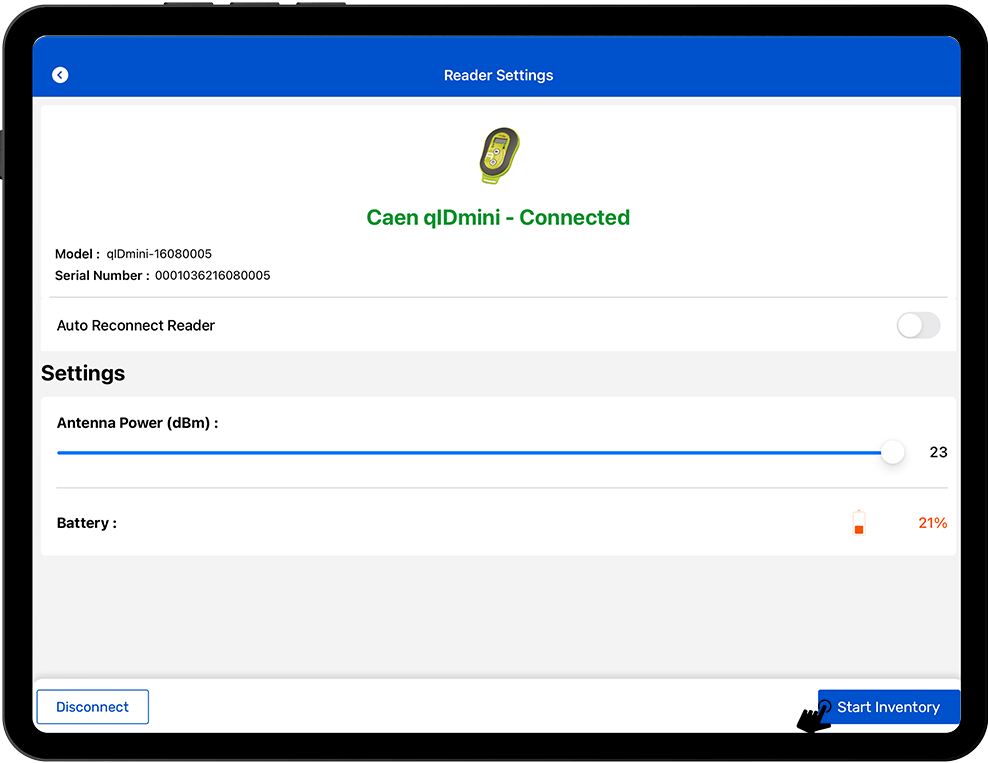The image size is (988, 763).
Task: Tap the Caen qIDmini reader device image
Action: [499, 156]
